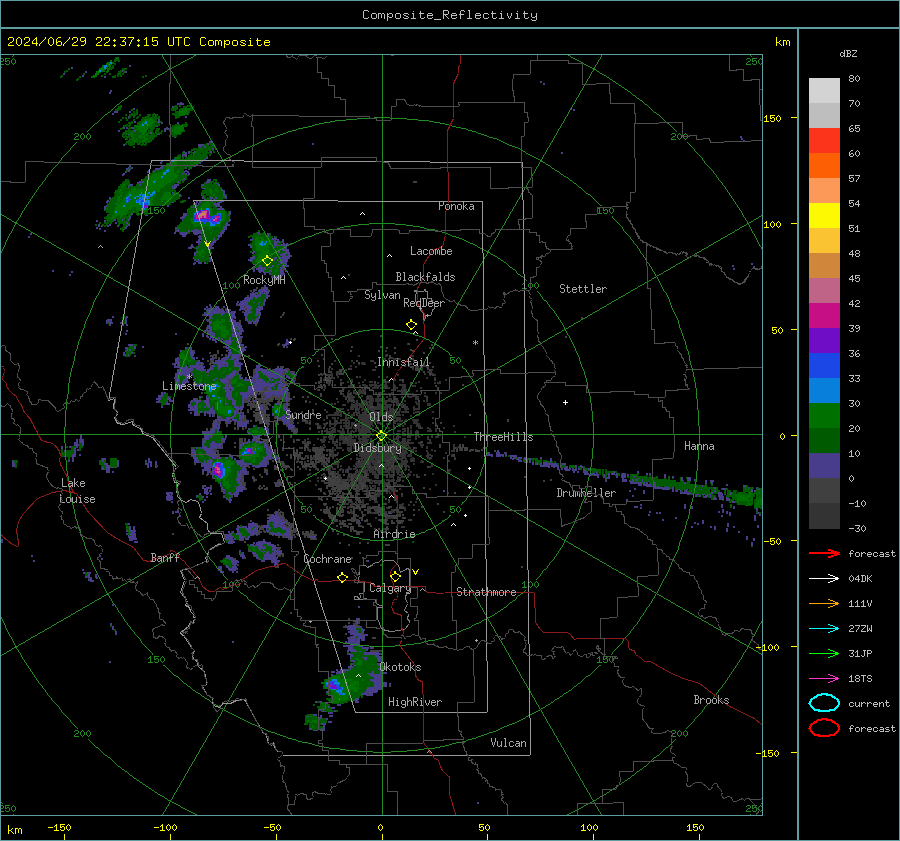Select the cyan 27ZW arrow legend icon
This screenshot has width=900, height=841.
[x=824, y=629]
